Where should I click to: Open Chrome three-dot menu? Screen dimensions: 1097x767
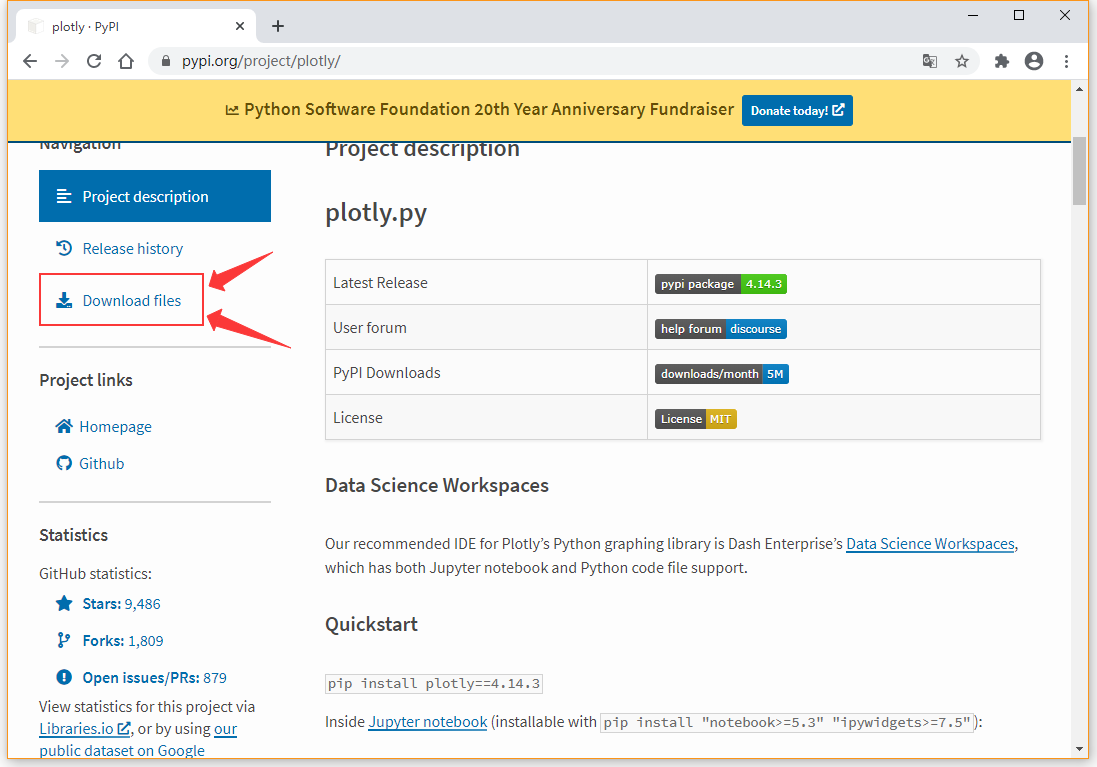pos(1067,61)
